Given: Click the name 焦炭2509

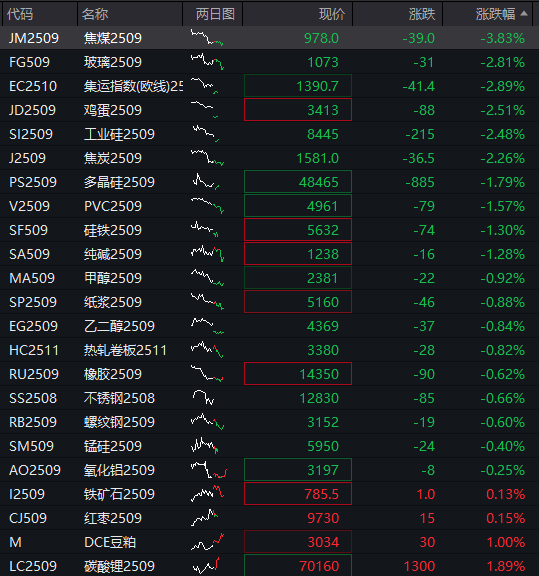Looking at the screenshot, I should click(x=112, y=158).
